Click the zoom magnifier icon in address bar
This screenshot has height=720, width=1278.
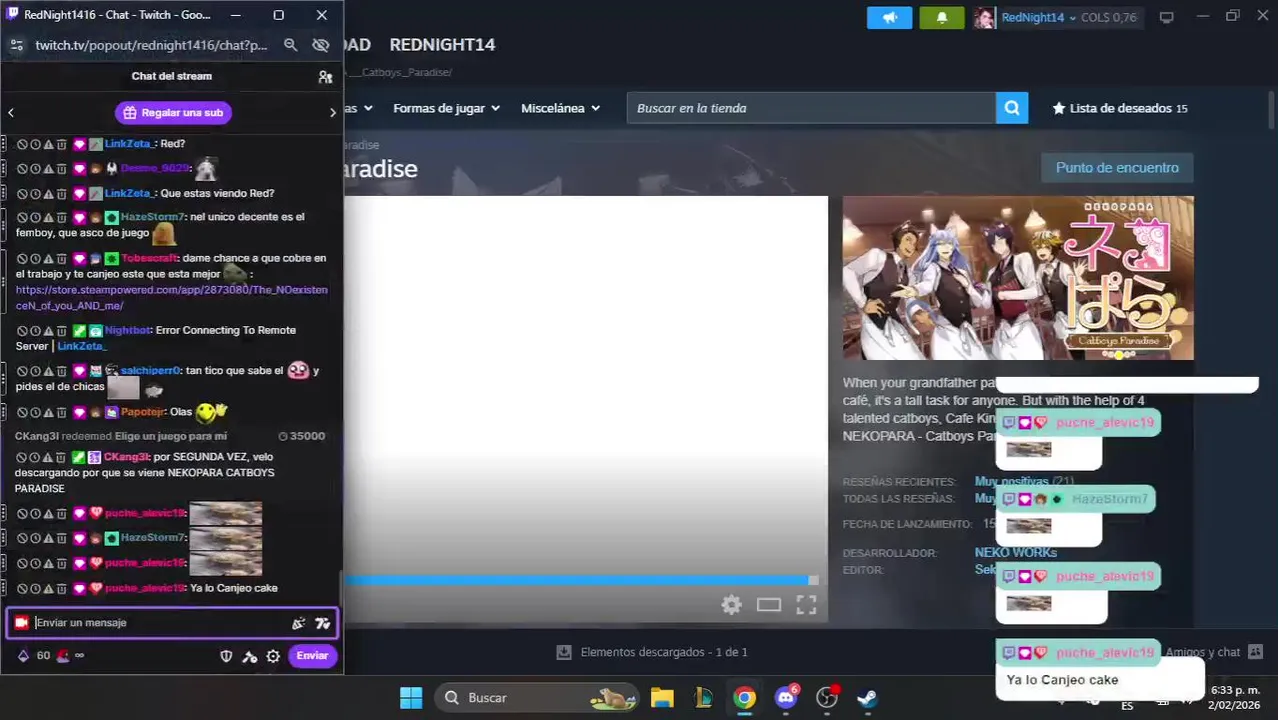click(290, 45)
